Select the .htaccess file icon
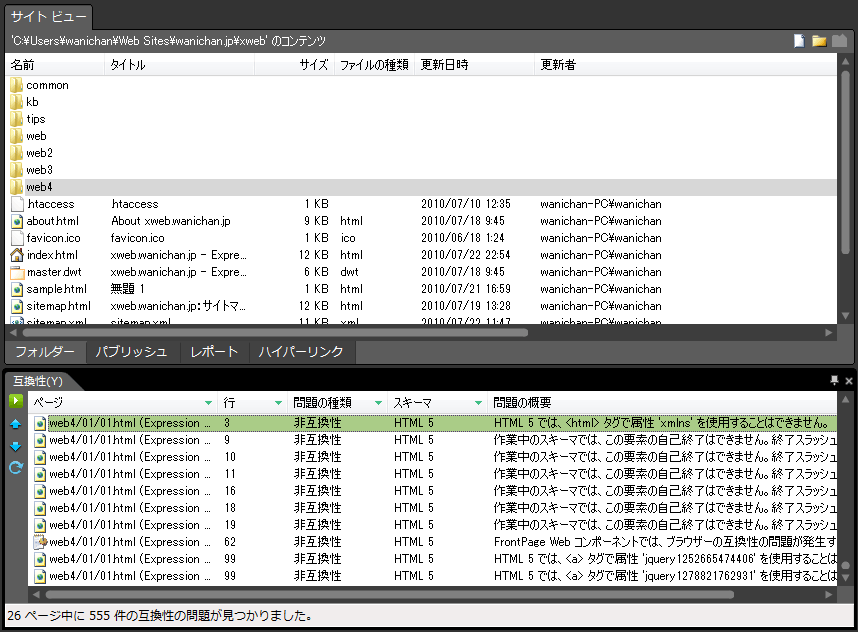 point(17,204)
